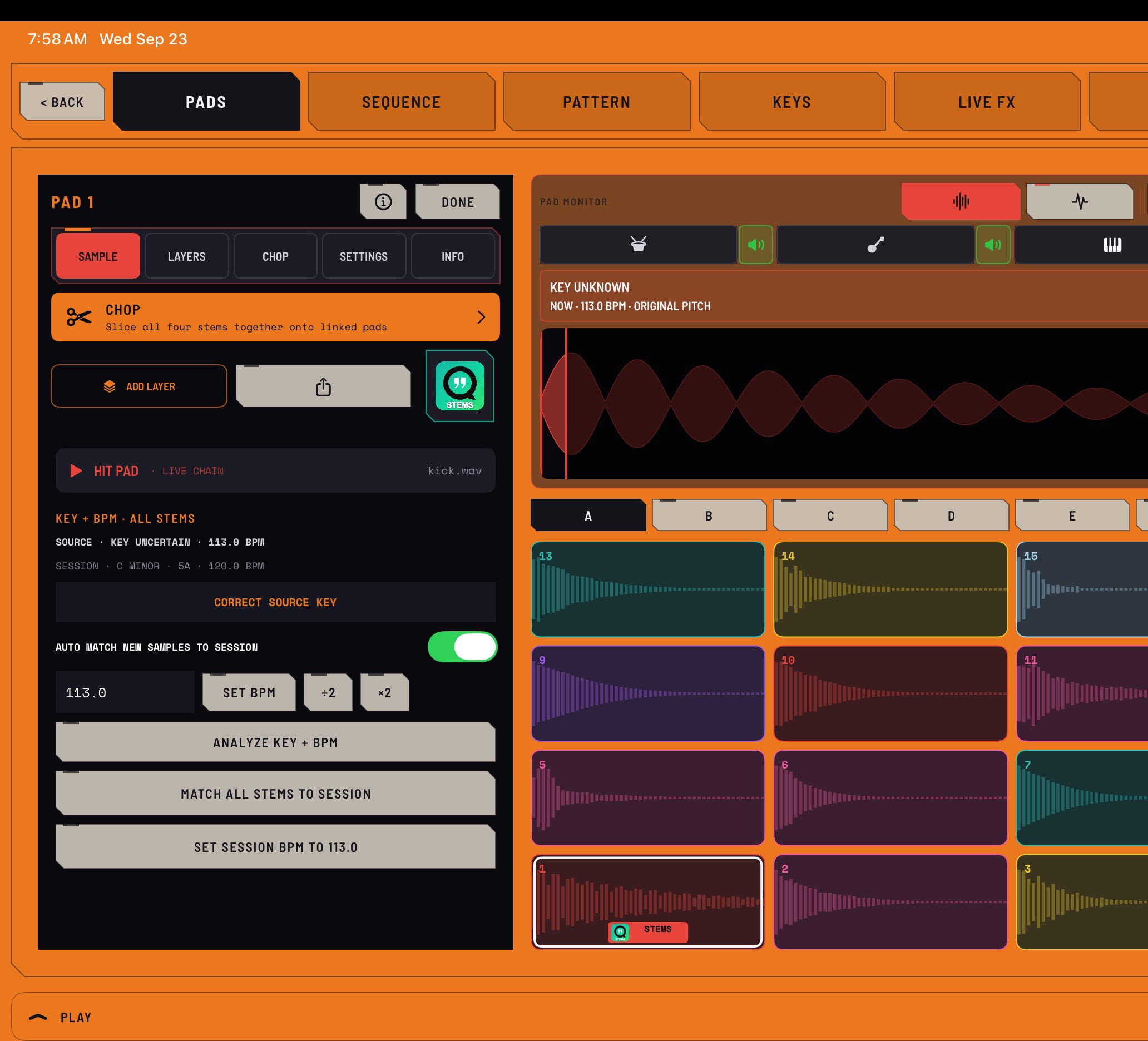Switch to the Sequence tab
This screenshot has height=1041, width=1148.
[x=402, y=101]
